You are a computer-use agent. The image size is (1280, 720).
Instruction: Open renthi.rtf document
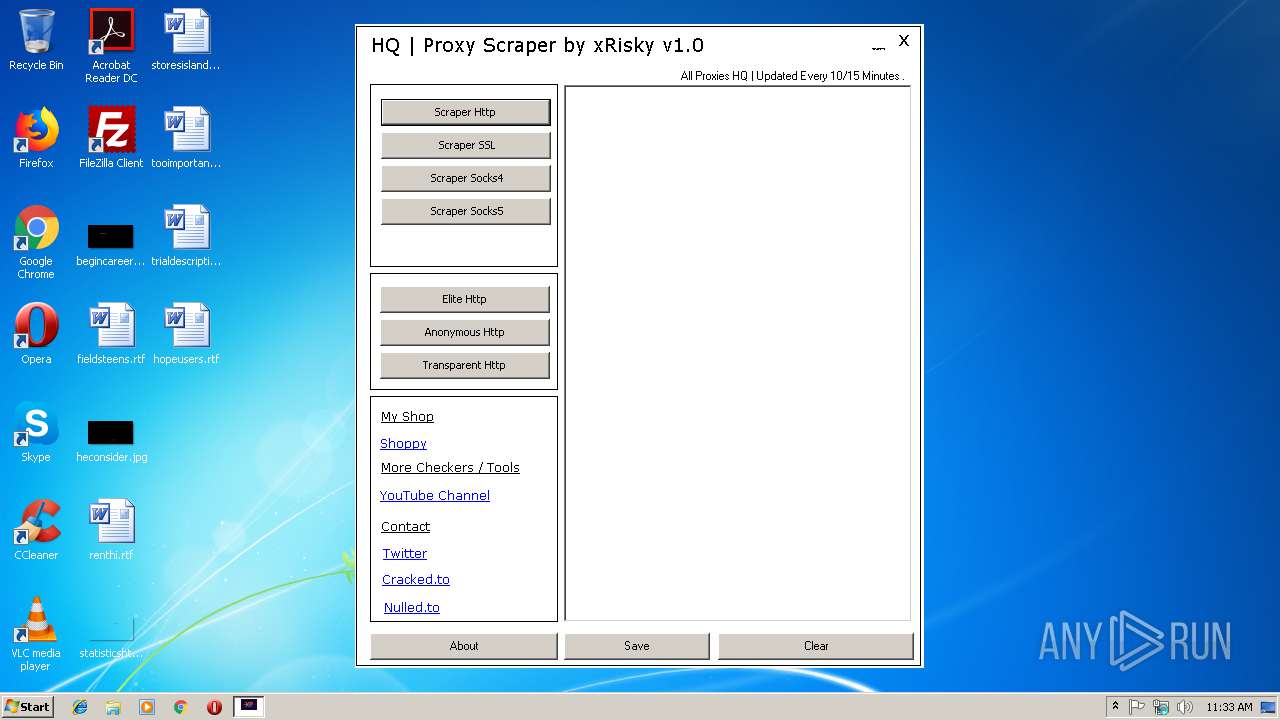[x=111, y=530]
